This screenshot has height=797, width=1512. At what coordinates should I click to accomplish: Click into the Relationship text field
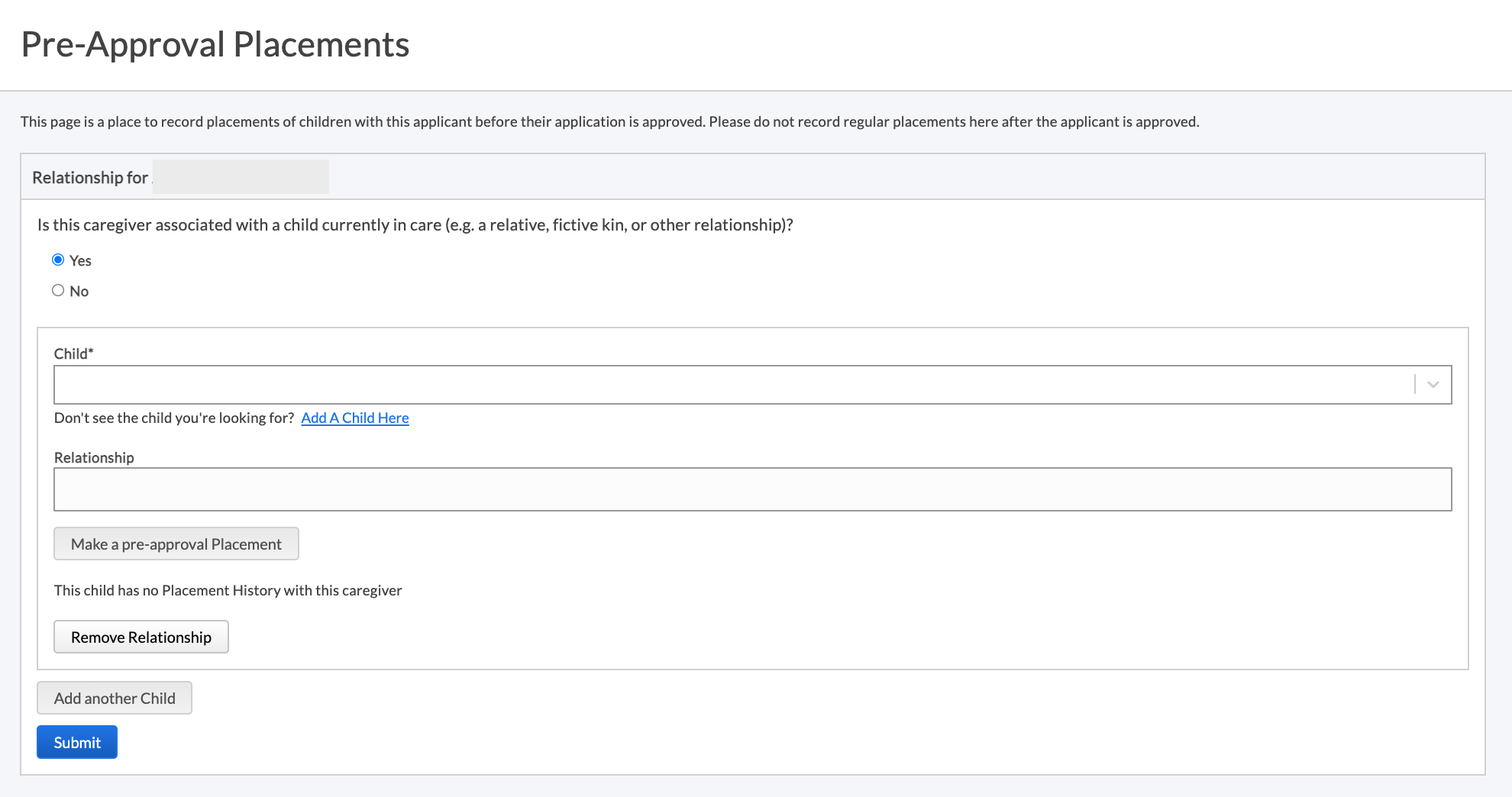coord(752,489)
